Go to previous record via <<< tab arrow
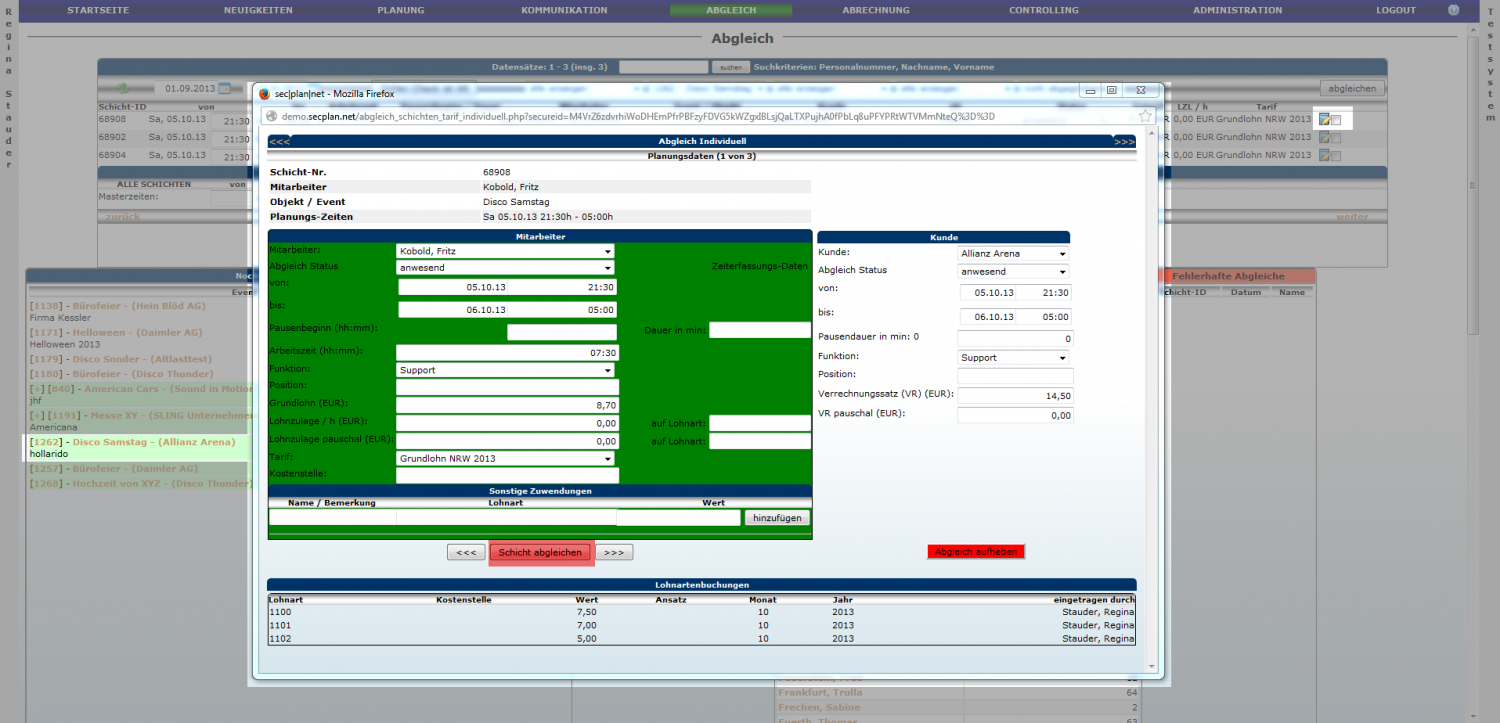1500x723 pixels. tap(280, 142)
